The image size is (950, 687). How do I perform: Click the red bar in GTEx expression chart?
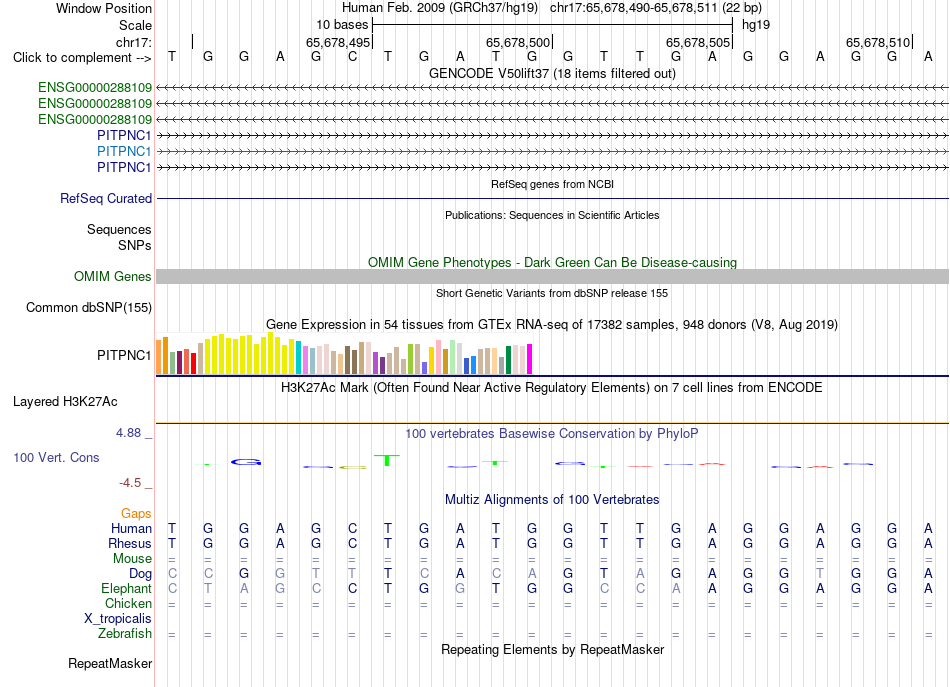coord(193,363)
